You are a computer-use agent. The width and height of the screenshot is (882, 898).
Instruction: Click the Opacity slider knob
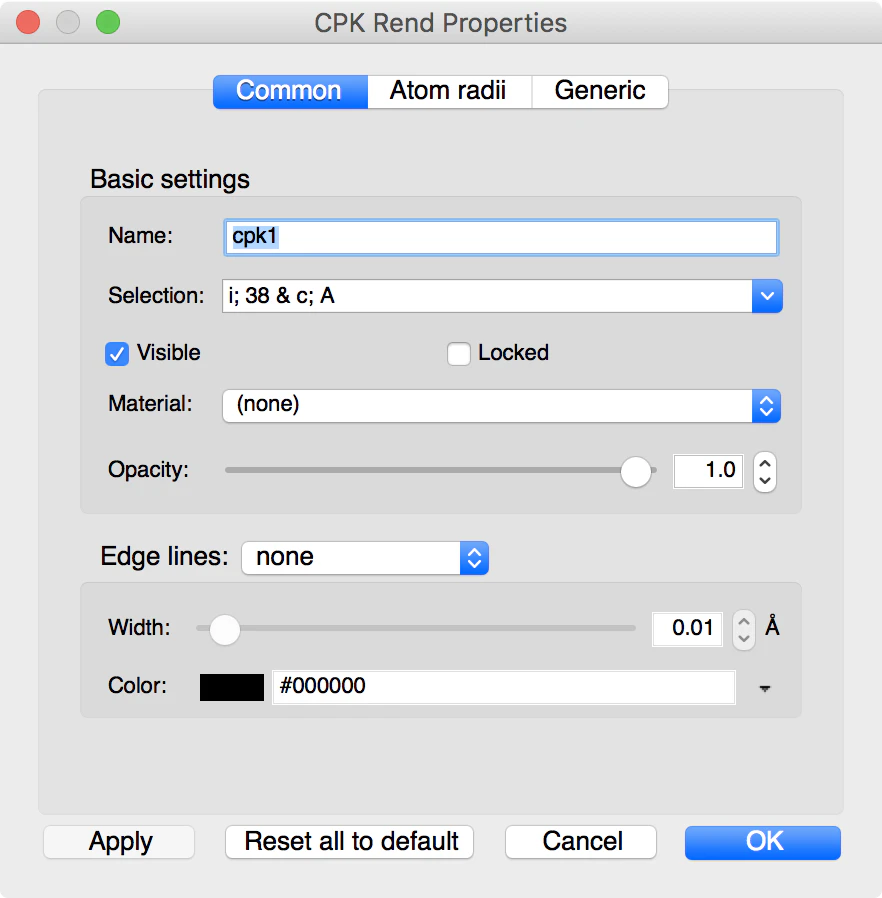[636, 471]
